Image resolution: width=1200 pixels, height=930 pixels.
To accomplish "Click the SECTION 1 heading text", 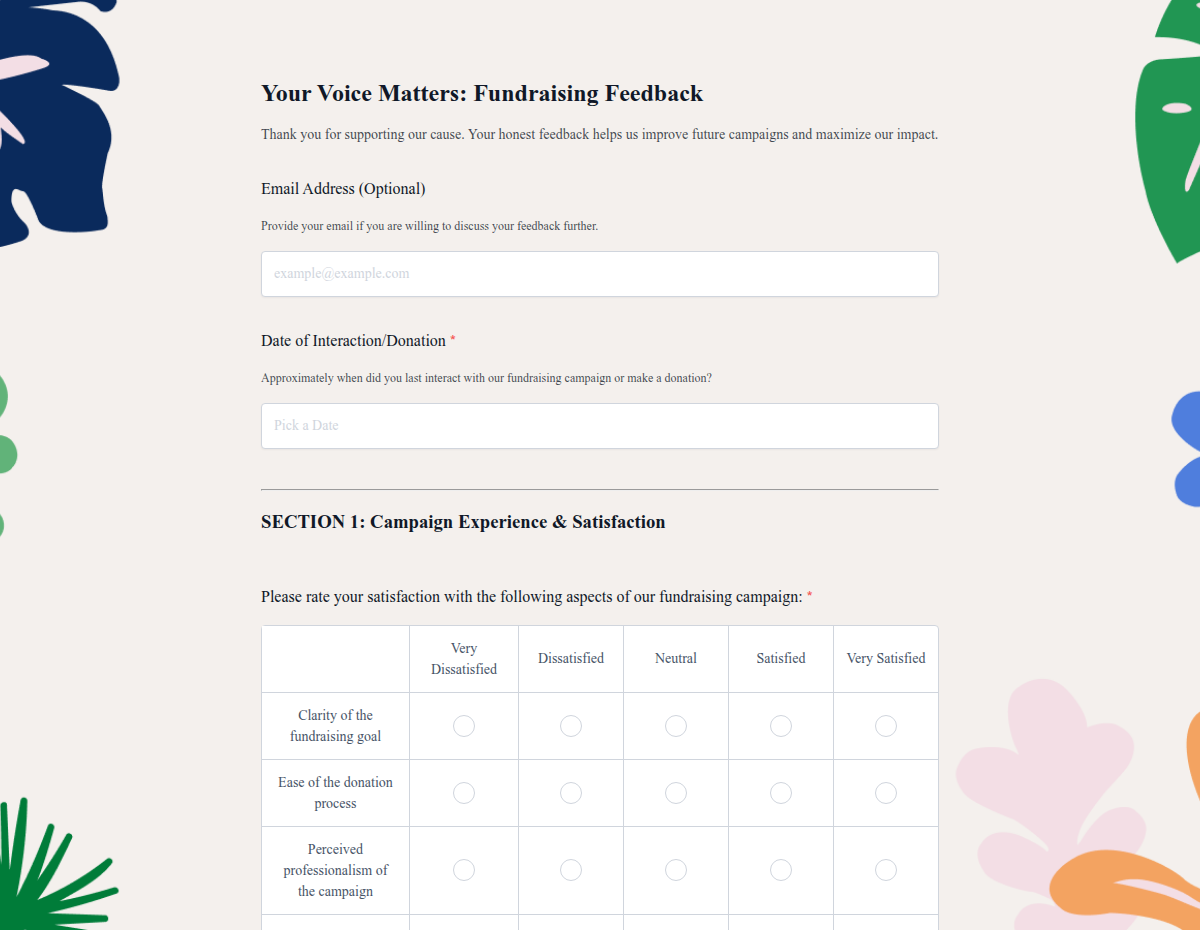I will pos(462,521).
